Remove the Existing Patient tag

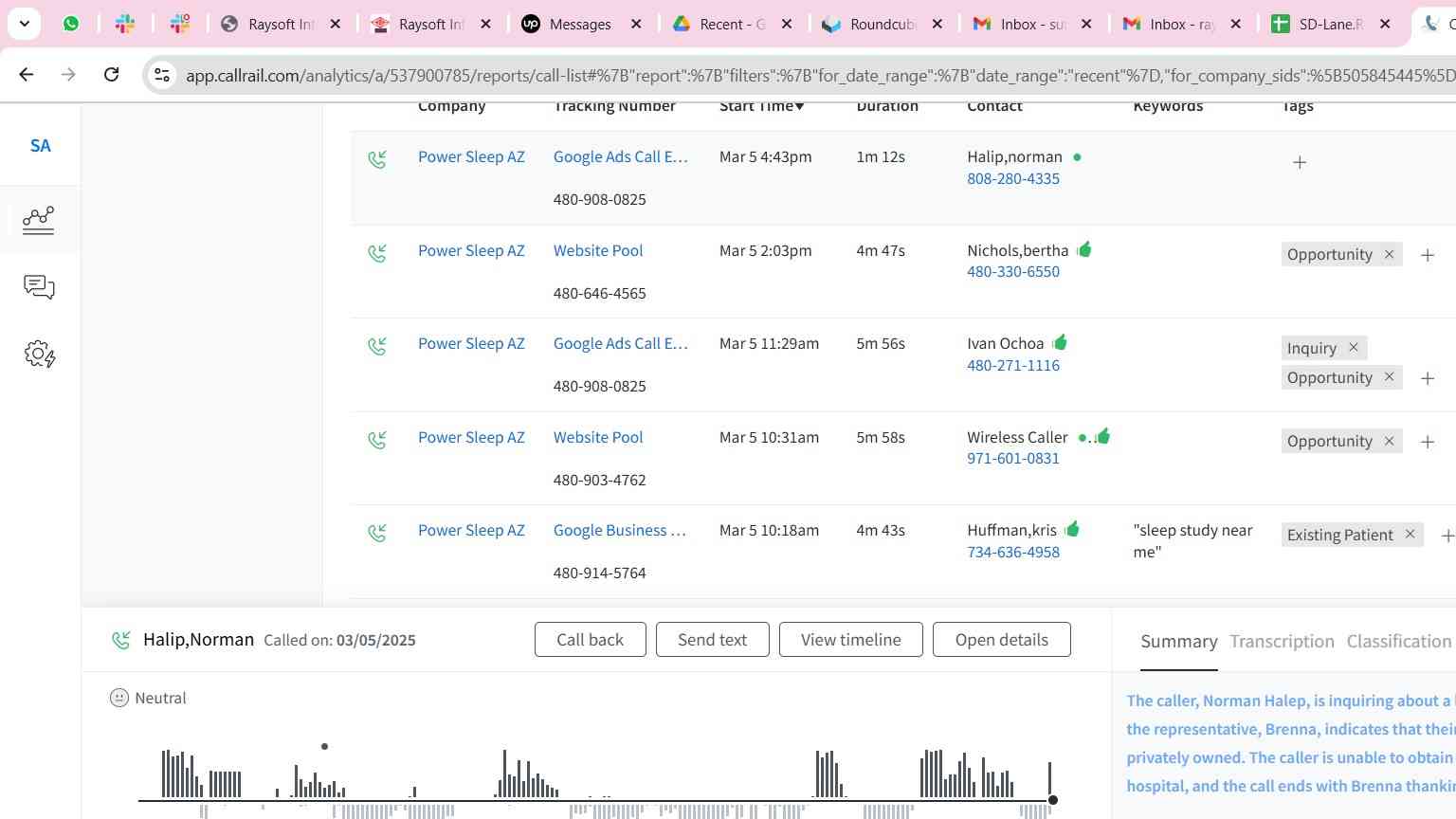[1410, 535]
